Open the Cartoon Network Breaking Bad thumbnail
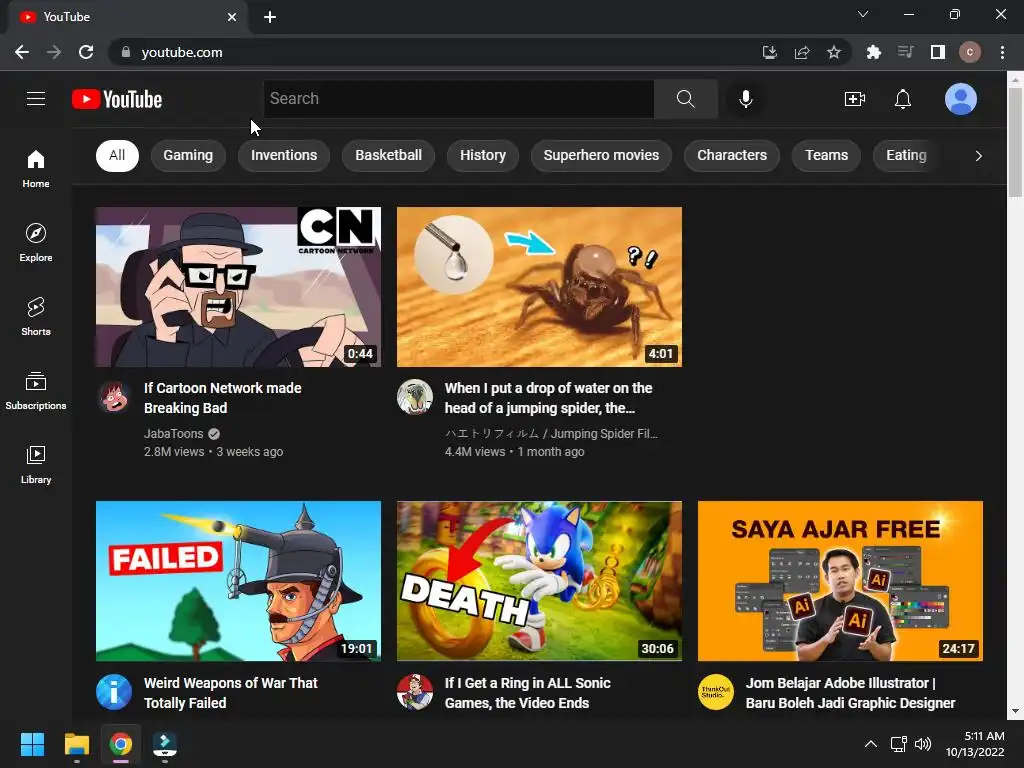Viewport: 1024px width, 768px height. click(x=238, y=287)
